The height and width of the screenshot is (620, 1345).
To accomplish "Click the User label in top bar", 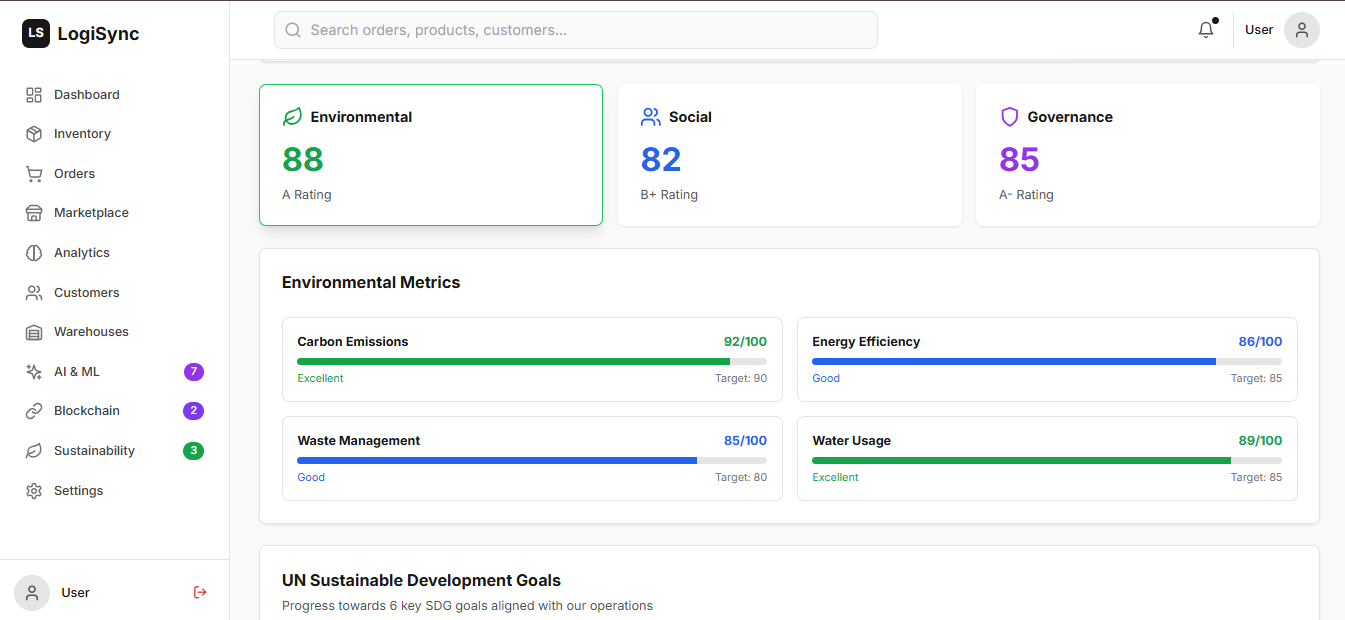I will tap(1259, 30).
